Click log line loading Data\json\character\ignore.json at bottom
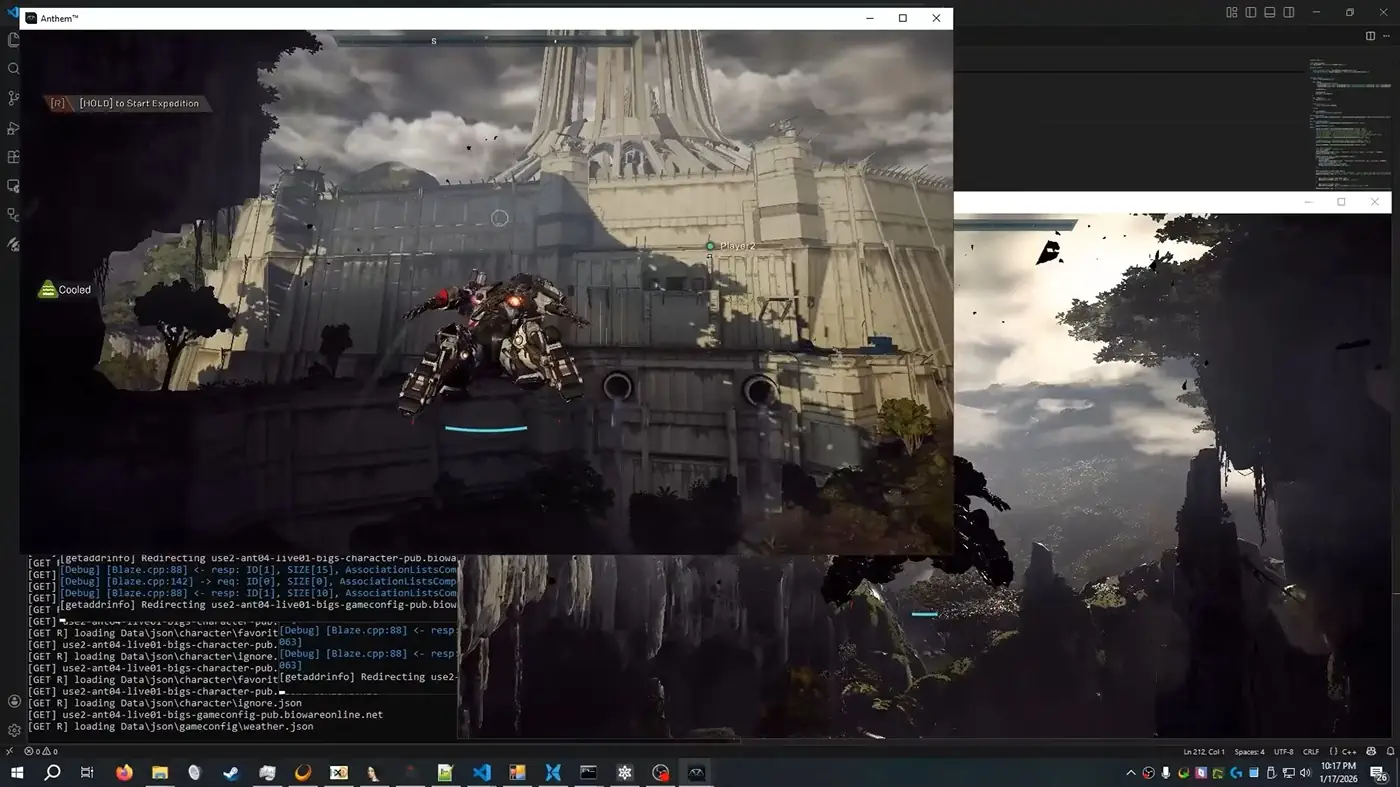The image size is (1400, 787). tap(165, 703)
